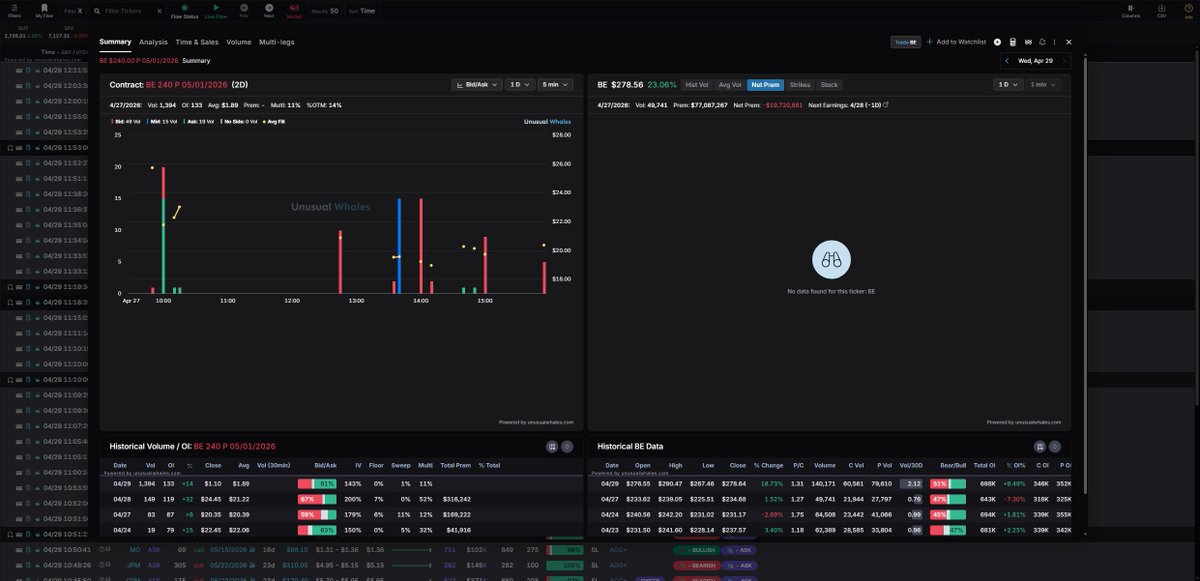Open the binoculars icon in modal header
The height and width of the screenshot is (581, 1200).
[x=1027, y=42]
